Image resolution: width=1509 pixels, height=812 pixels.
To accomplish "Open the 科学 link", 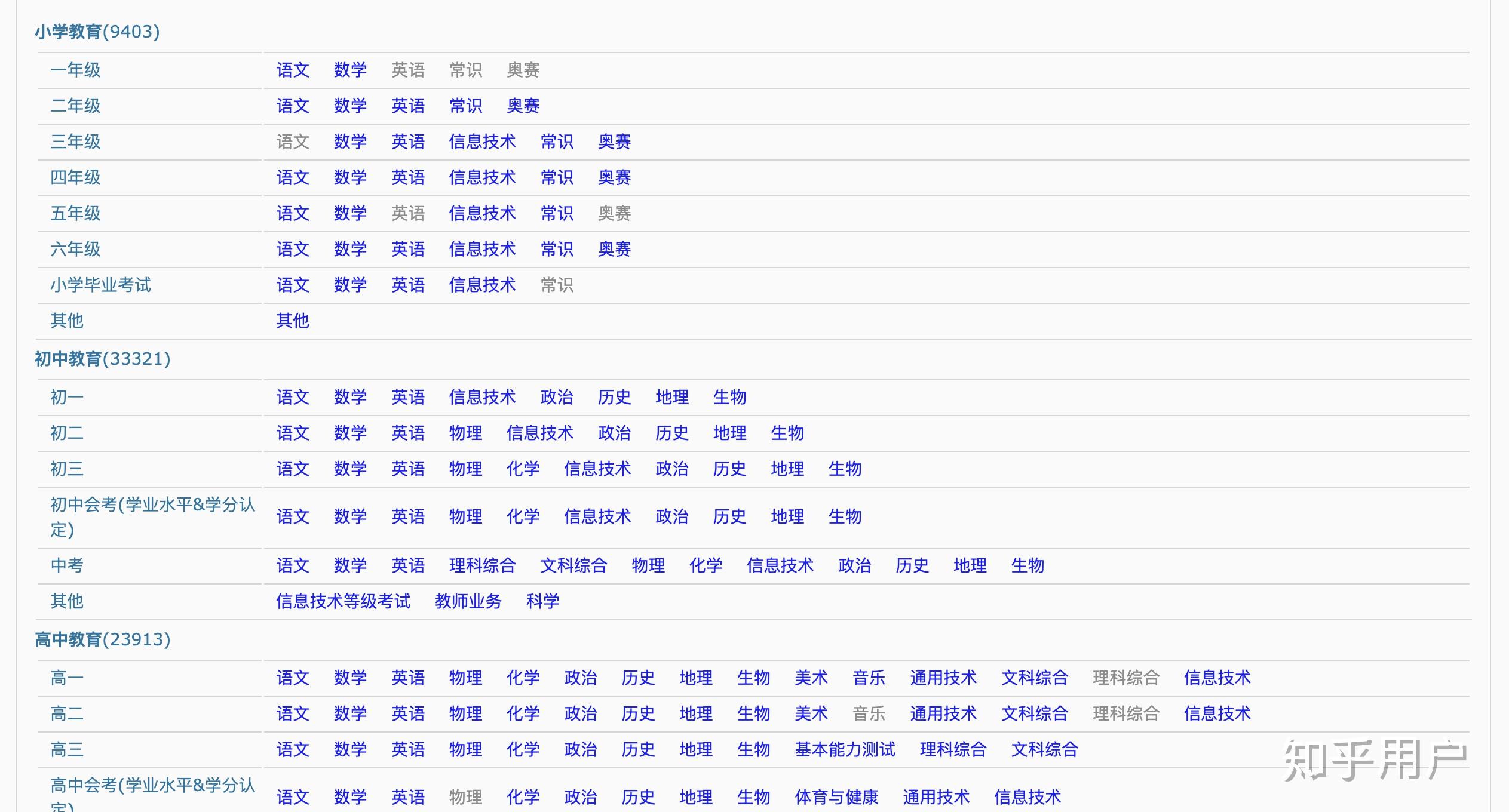I will click(543, 601).
